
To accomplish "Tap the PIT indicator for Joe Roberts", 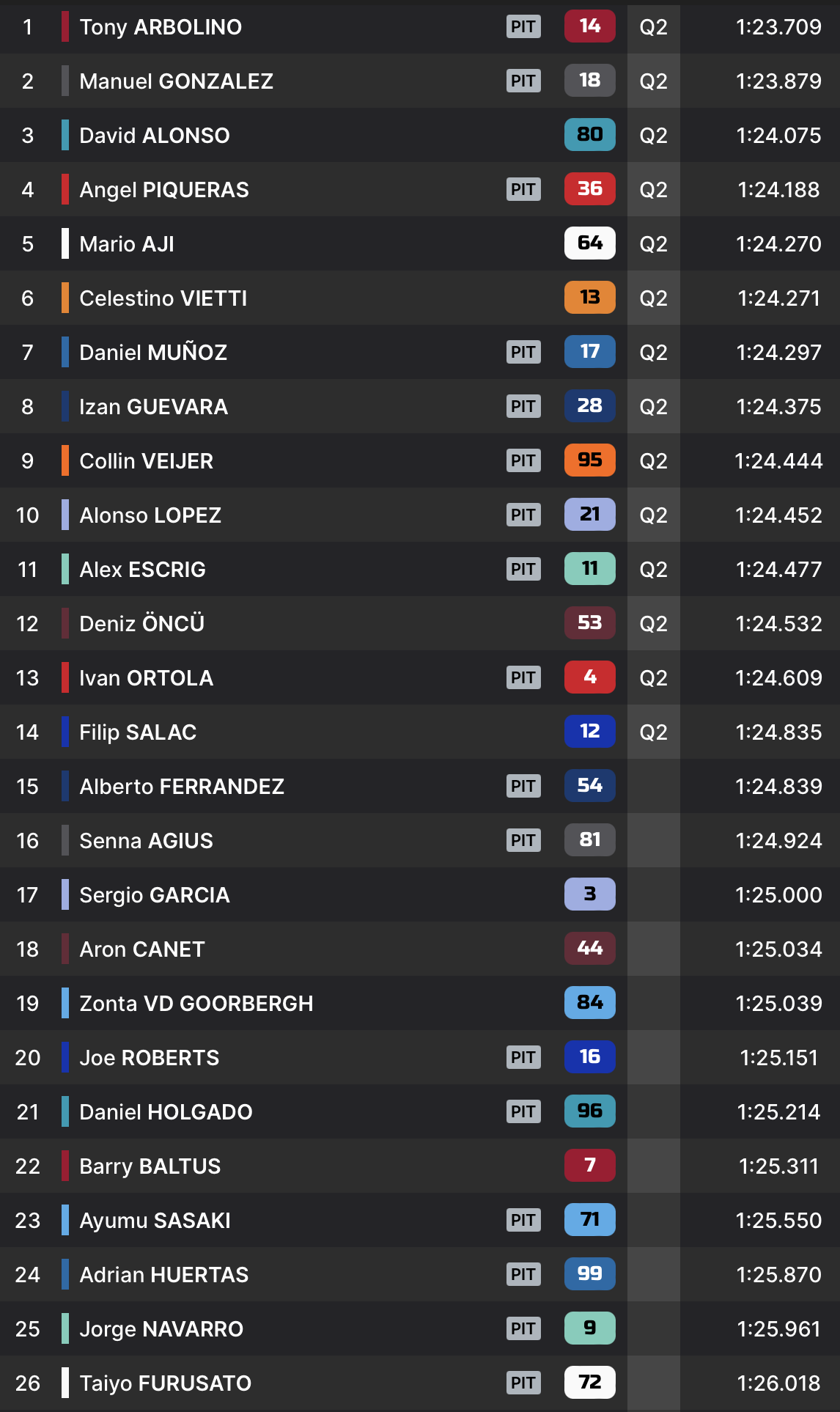I will click(523, 1057).
